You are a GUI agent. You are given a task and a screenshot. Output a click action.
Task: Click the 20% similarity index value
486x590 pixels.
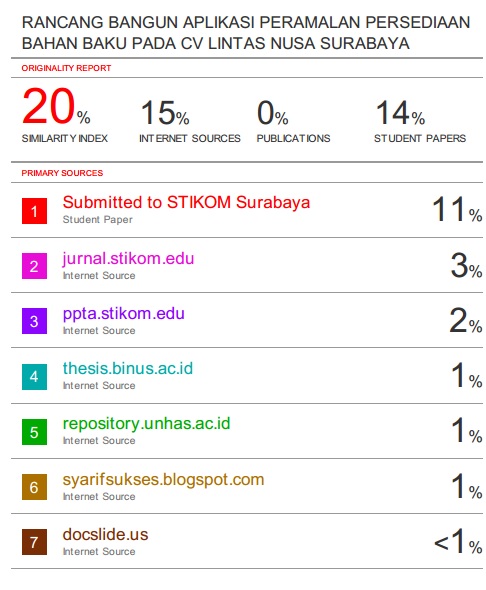(56, 106)
